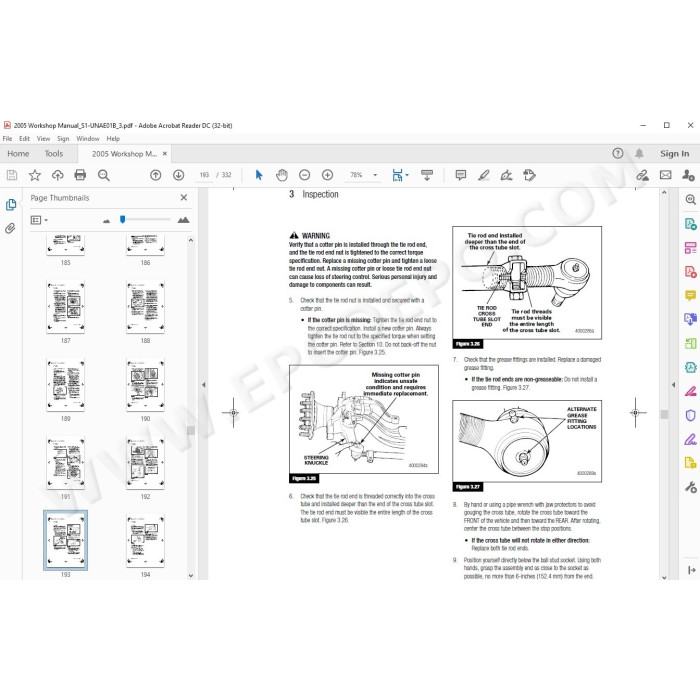Screen dimensions: 700x700
Task: Open find text magnifier icon
Action: (x=104, y=175)
